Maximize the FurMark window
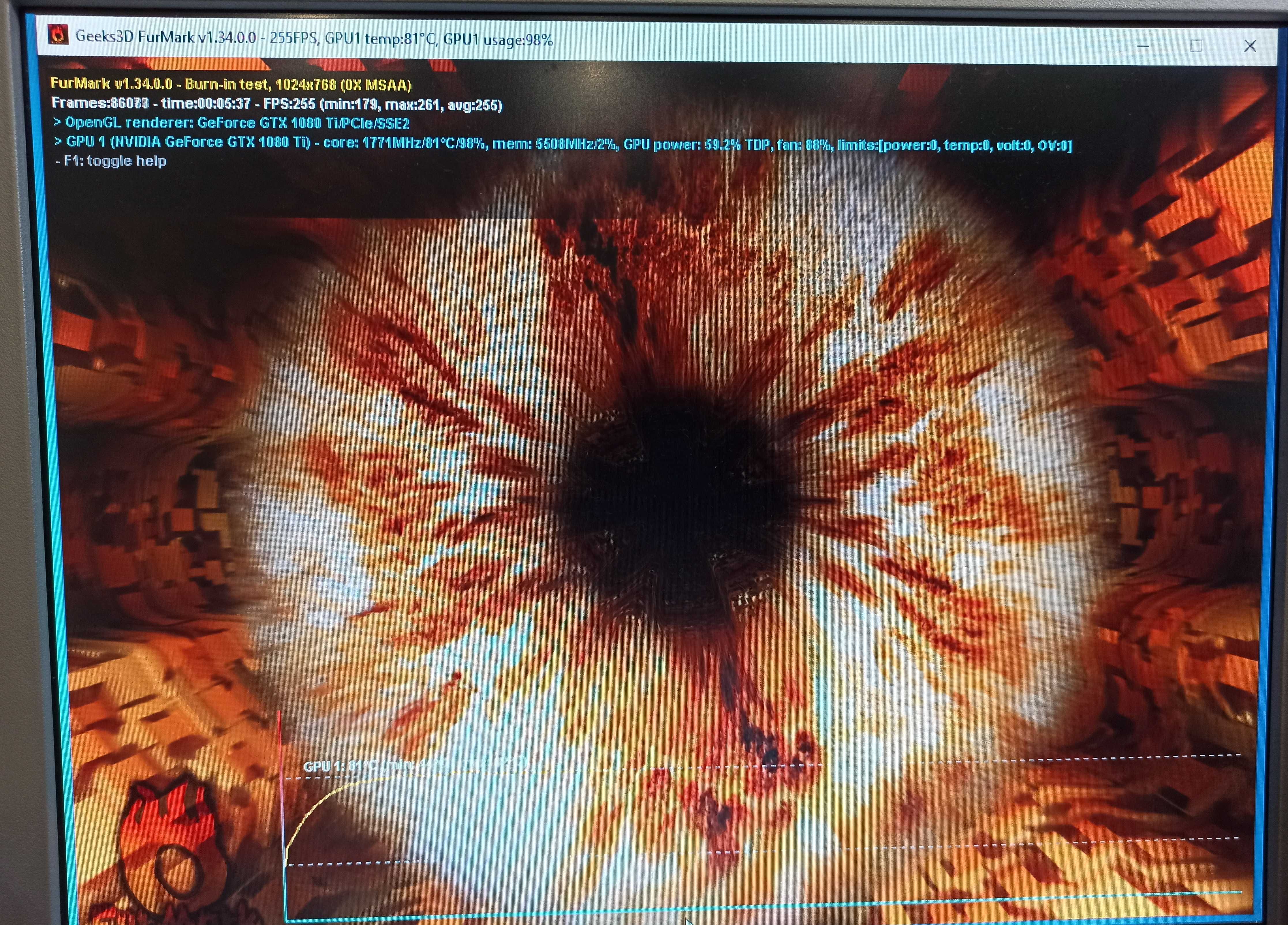 click(x=1196, y=46)
